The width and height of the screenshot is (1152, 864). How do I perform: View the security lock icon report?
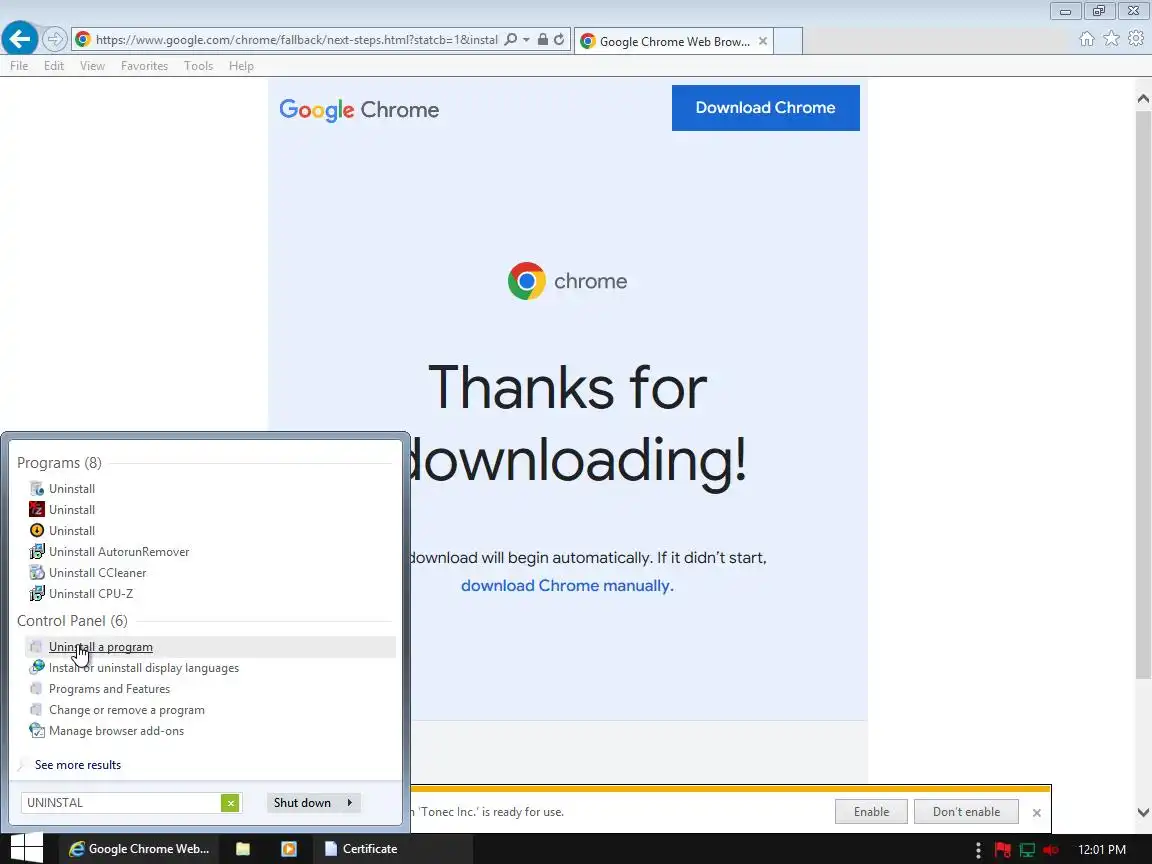pyautogui.click(x=543, y=40)
